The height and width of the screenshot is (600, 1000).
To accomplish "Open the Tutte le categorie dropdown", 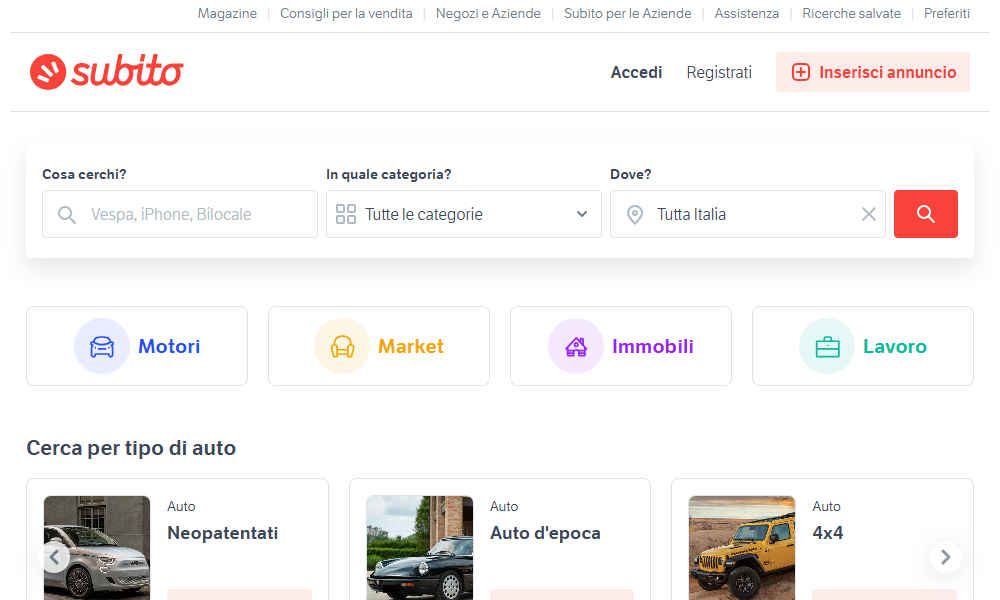I will 463,213.
